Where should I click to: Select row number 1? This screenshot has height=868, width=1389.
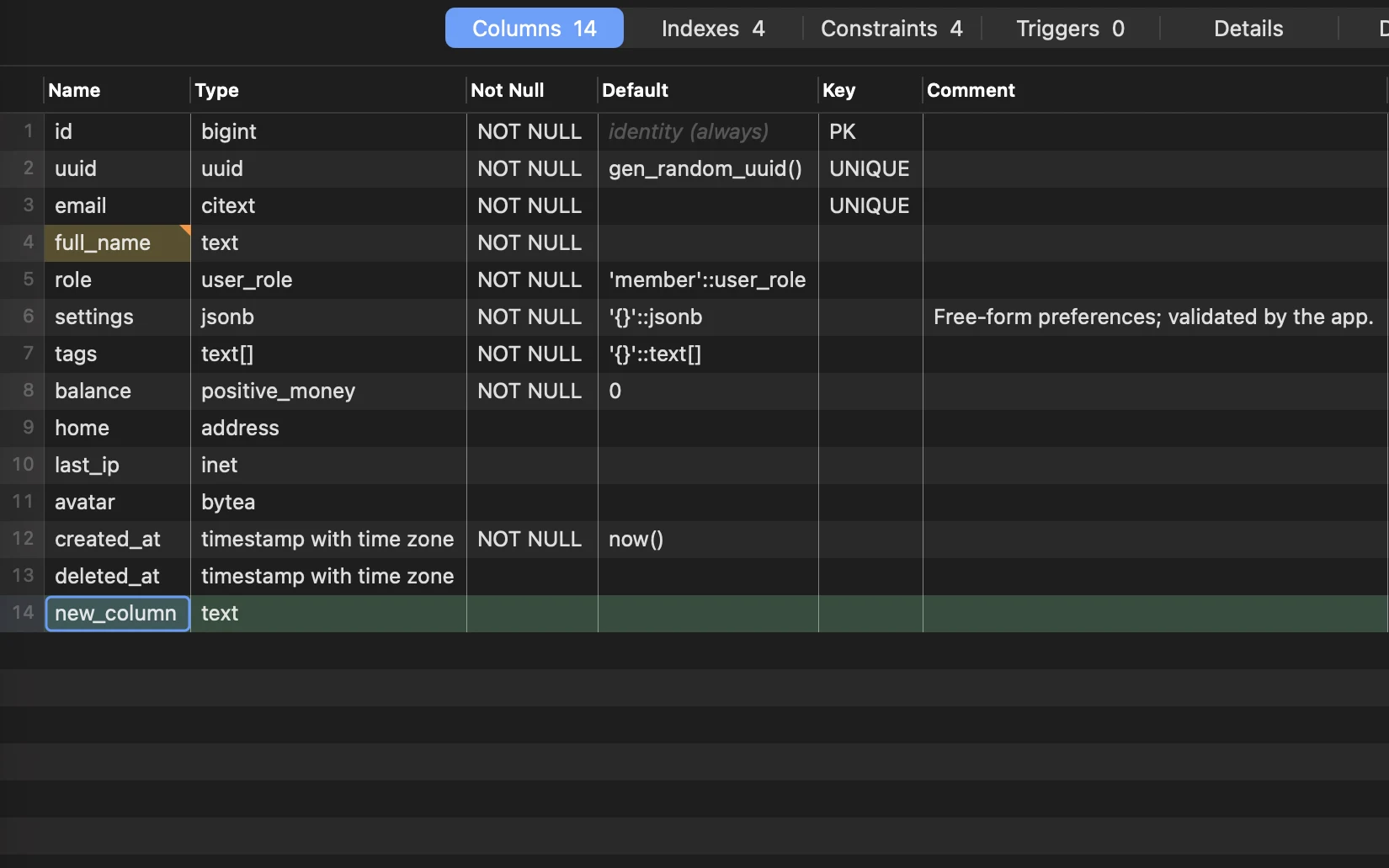(x=23, y=131)
